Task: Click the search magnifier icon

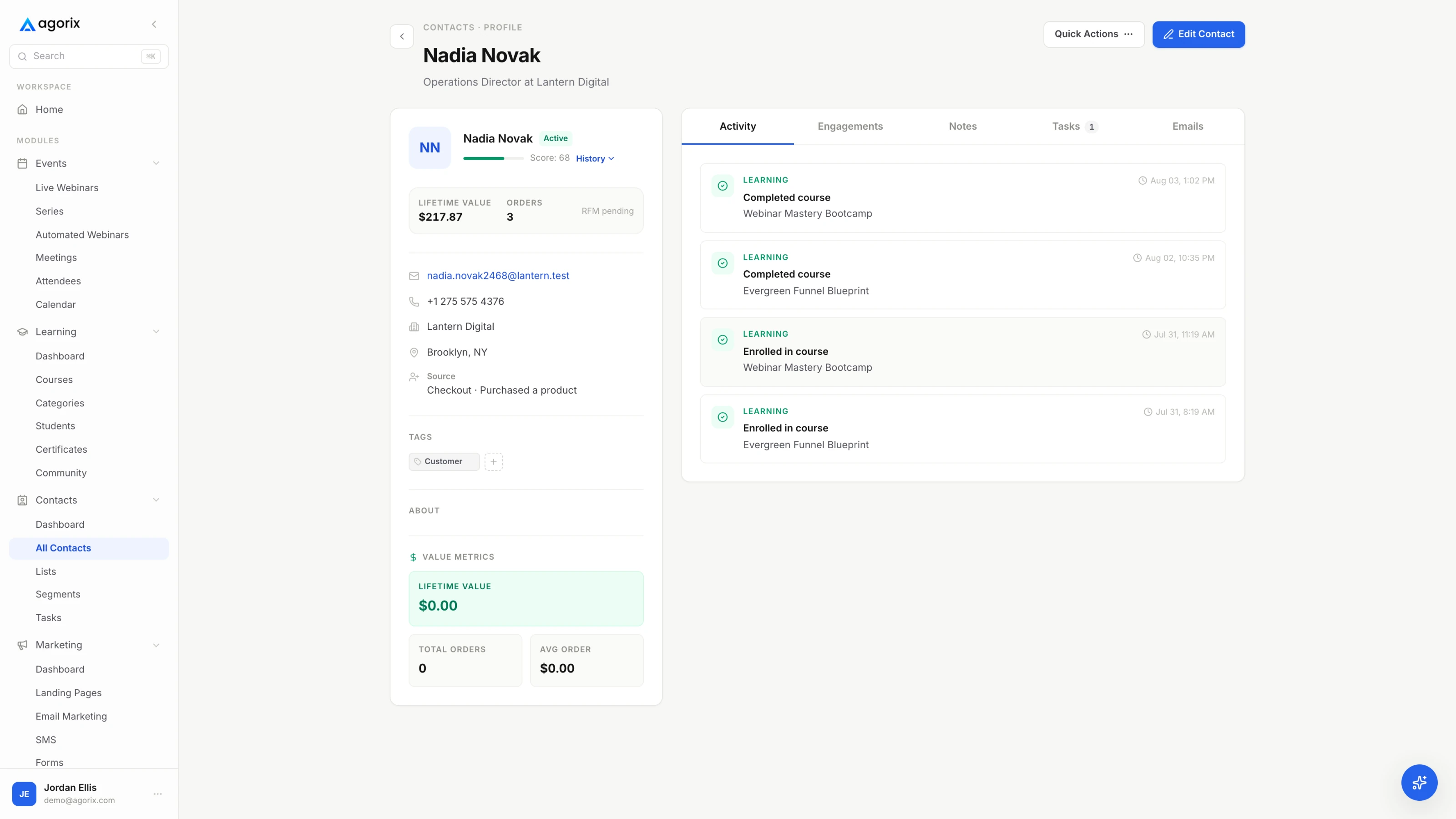Action: click(23, 56)
